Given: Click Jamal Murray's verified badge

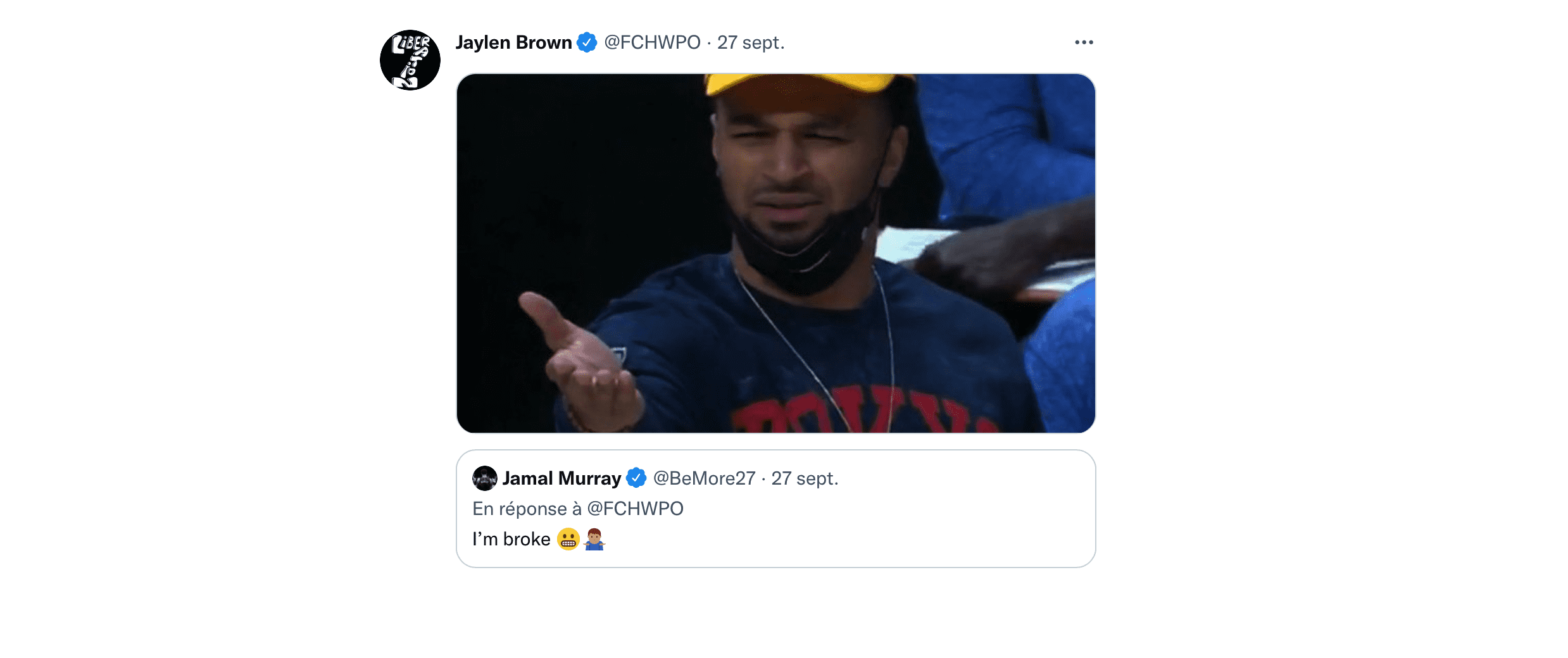Looking at the screenshot, I should coord(636,479).
